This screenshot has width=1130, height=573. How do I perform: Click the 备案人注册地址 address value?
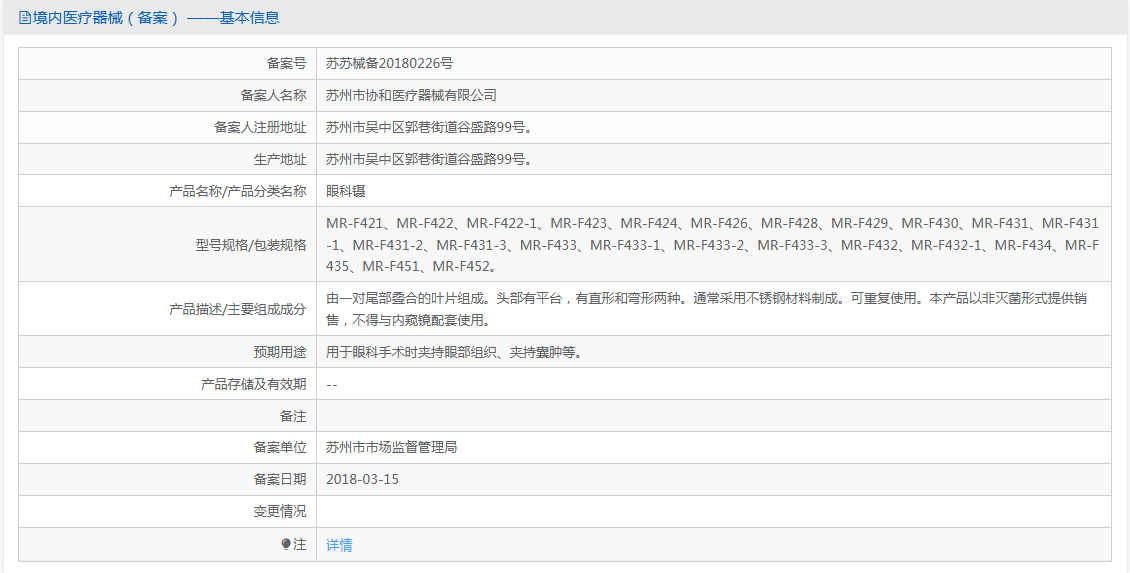(430, 128)
